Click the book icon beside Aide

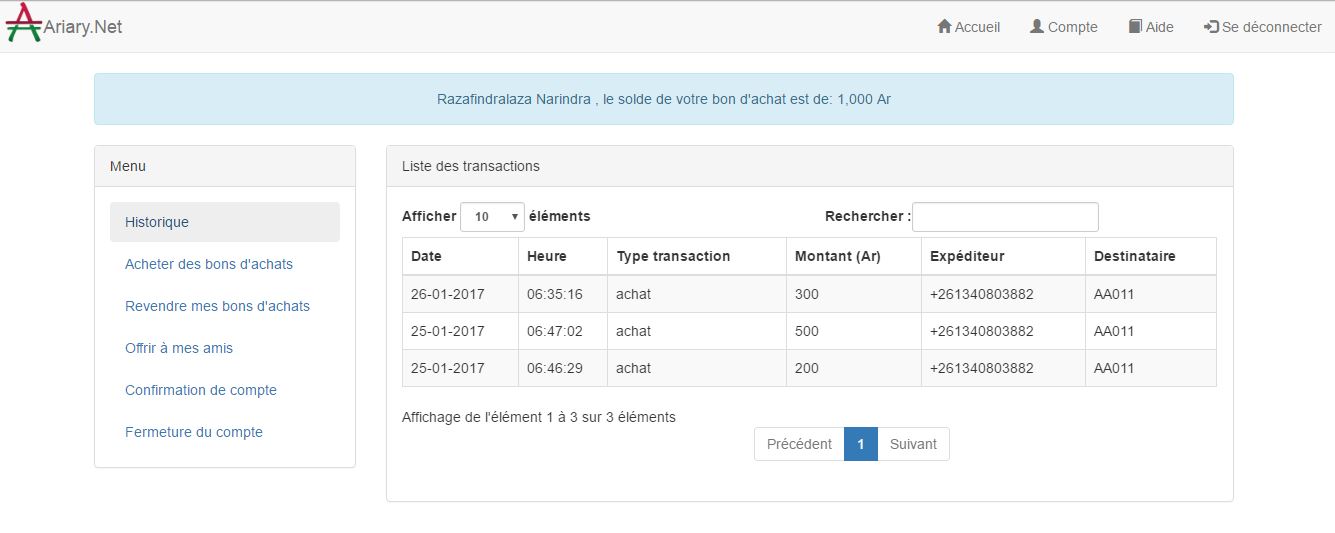[1135, 27]
